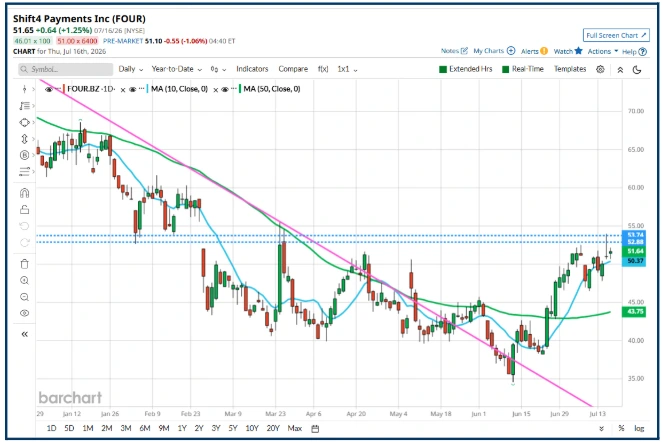This screenshot has width=662, height=442.
Task: Open the 1x1 grid layout dropdown
Action: click(347, 69)
